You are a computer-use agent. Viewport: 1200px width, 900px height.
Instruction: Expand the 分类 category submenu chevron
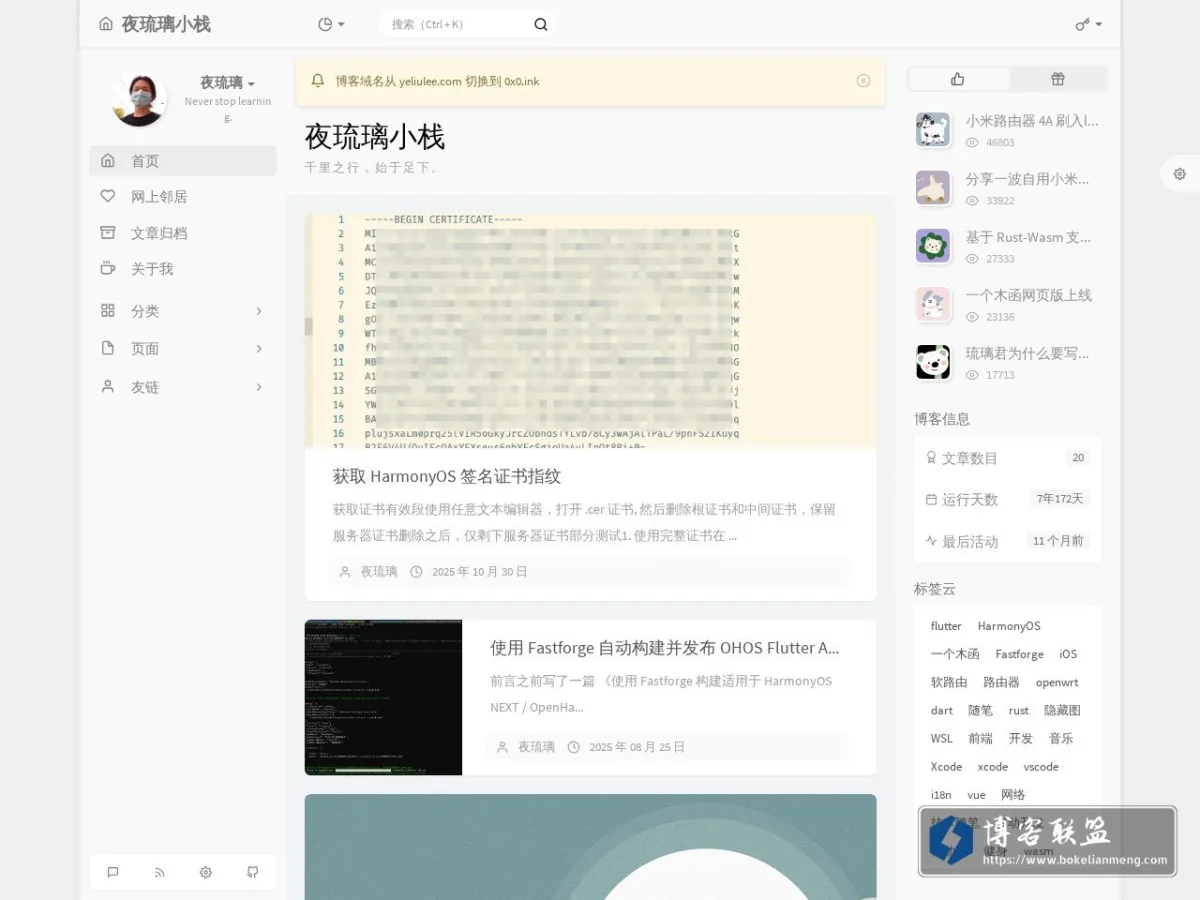(259, 311)
